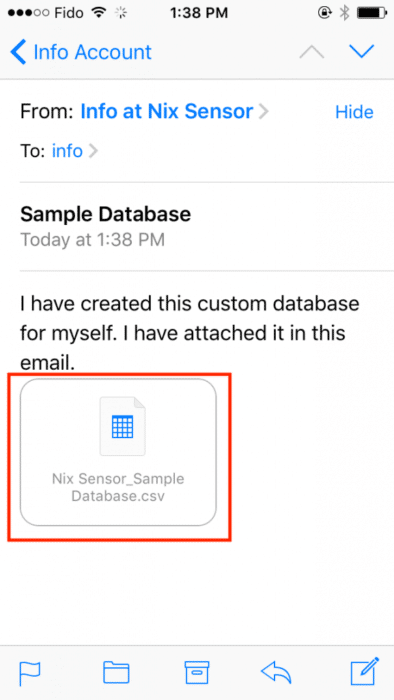394x700 pixels.
Task: Tap the Bluetooth icon in the status bar
Action: point(344,13)
